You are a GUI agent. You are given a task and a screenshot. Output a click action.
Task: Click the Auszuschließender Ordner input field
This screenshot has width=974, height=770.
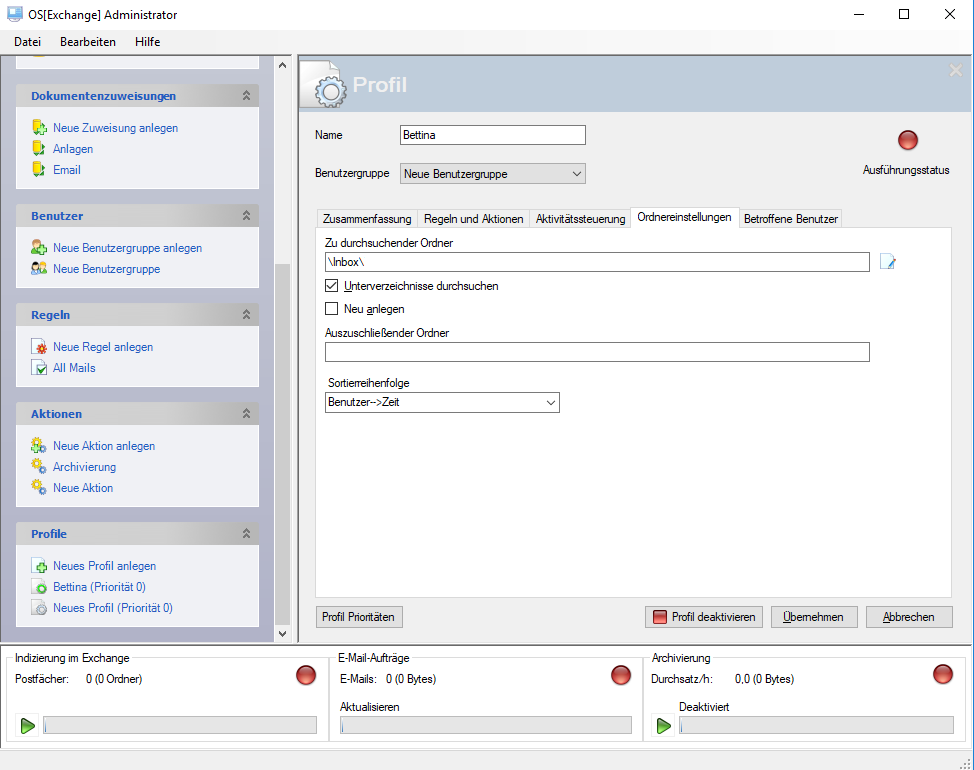(x=597, y=352)
